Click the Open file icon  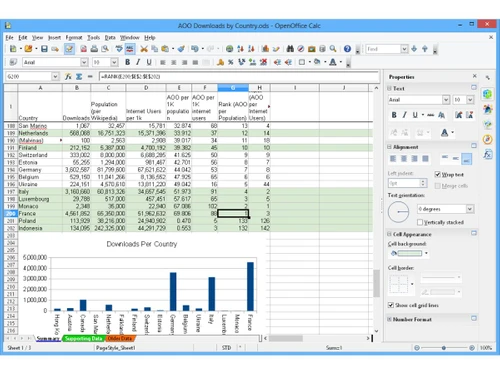[x=28, y=49]
